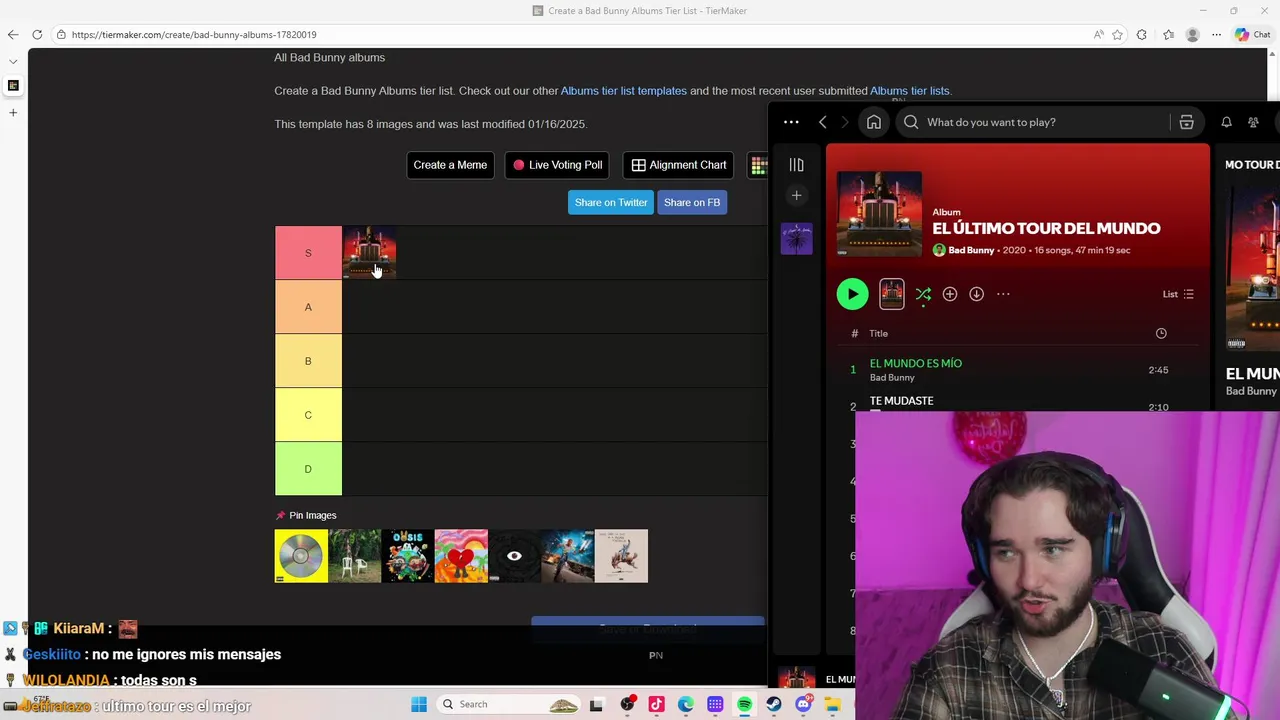Toggle the Pin Images option

(306, 515)
